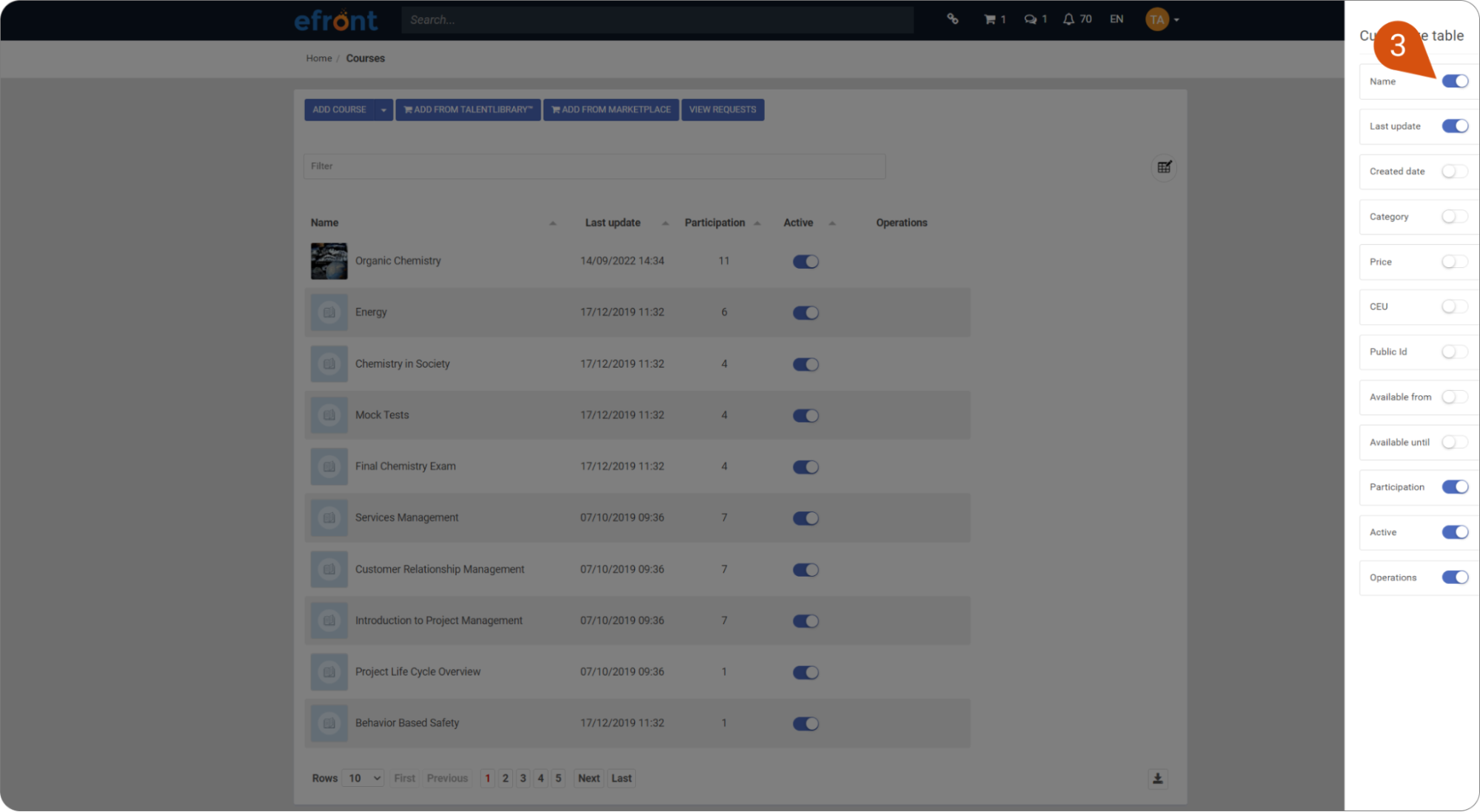Click the download export icon
Screen dimensions: 1480x812
pos(1158,779)
